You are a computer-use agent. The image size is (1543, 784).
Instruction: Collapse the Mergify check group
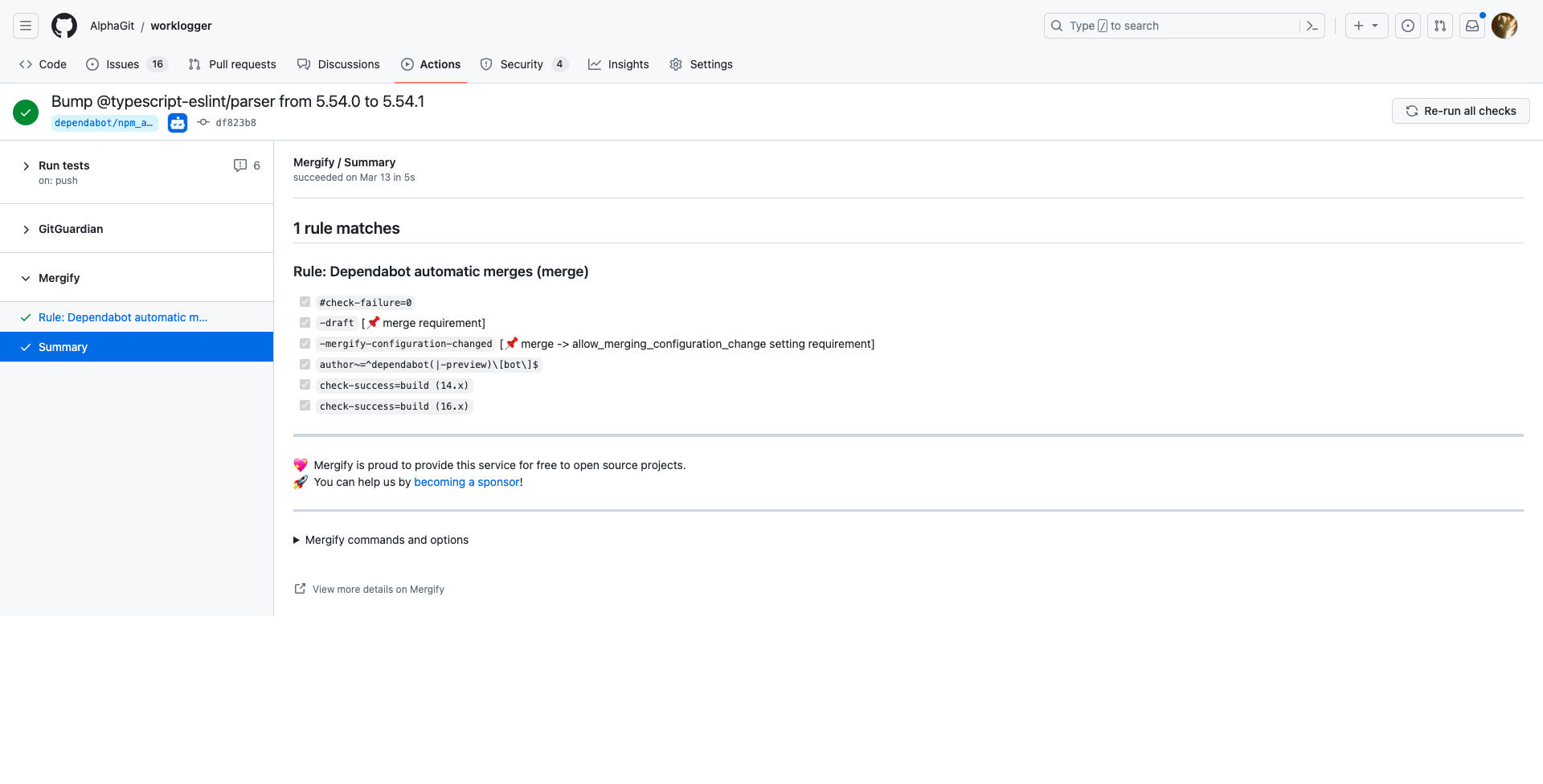[26, 279]
